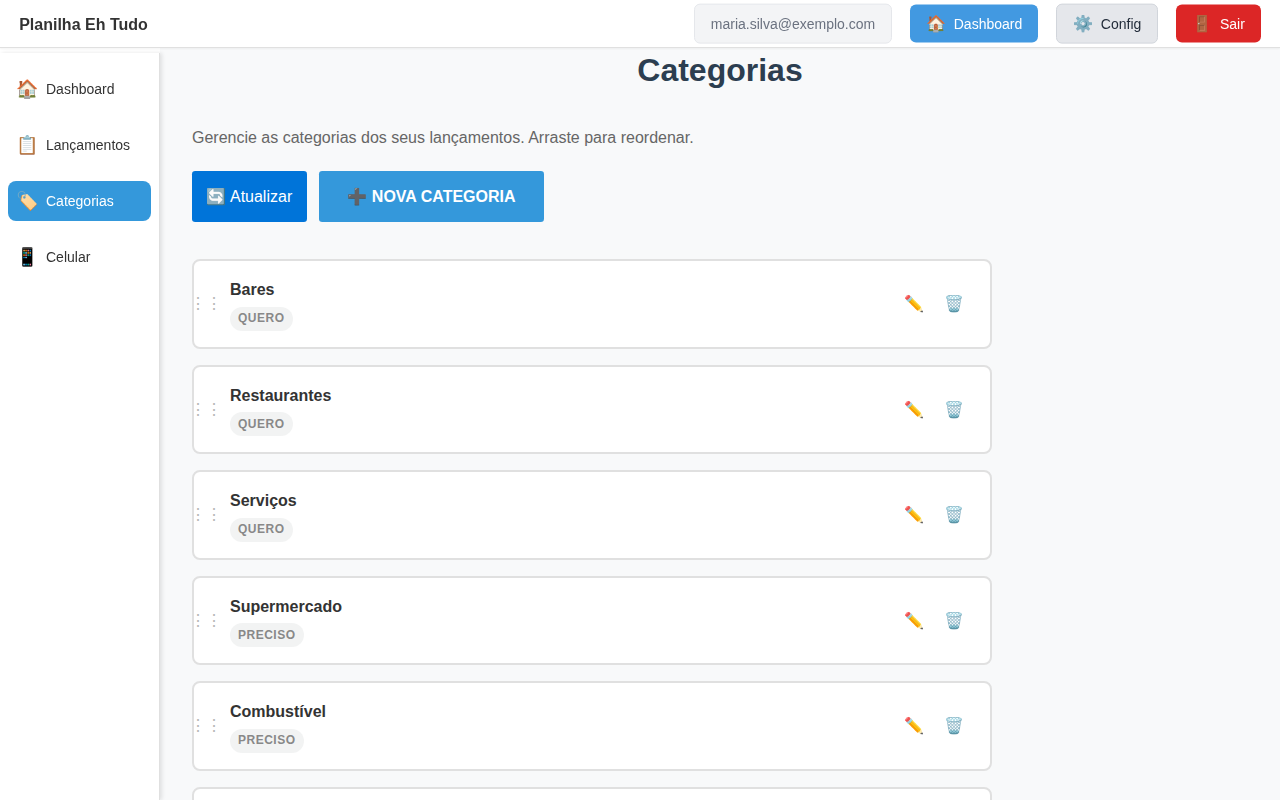Switch to Dashboard using the top button
Image resolution: width=1280 pixels, height=800 pixels.
[x=973, y=23]
